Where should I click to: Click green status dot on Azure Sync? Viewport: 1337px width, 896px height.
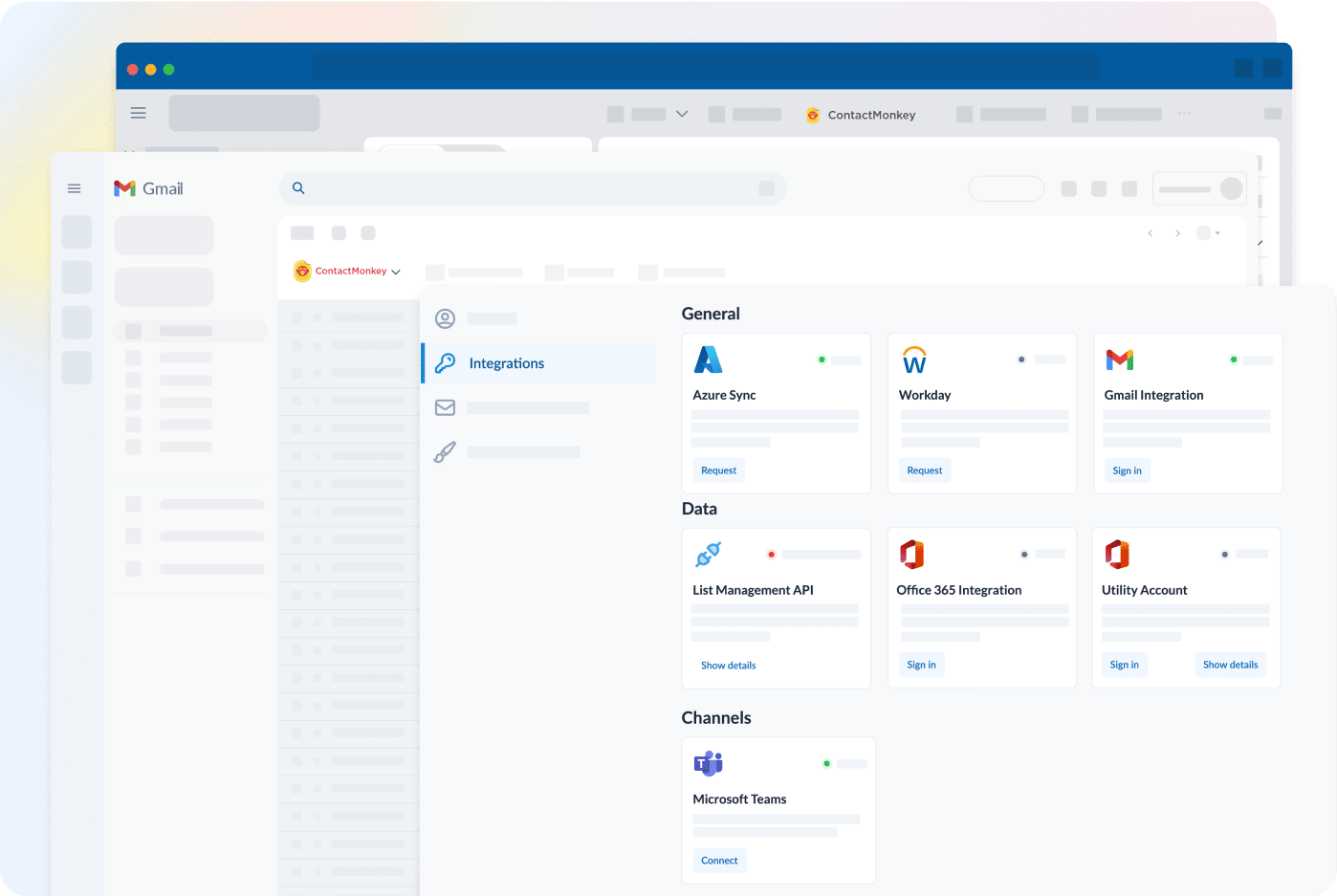(822, 360)
